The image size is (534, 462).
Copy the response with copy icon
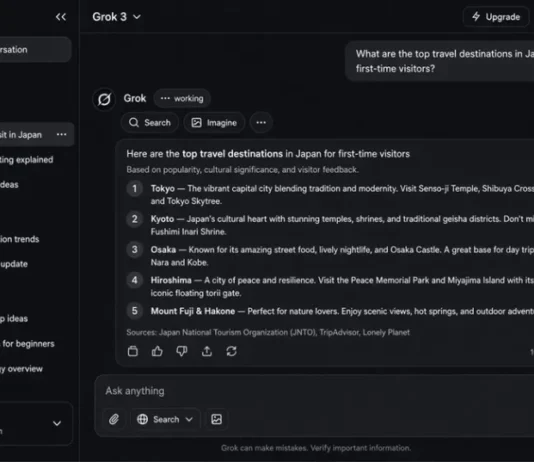pyautogui.click(x=133, y=351)
